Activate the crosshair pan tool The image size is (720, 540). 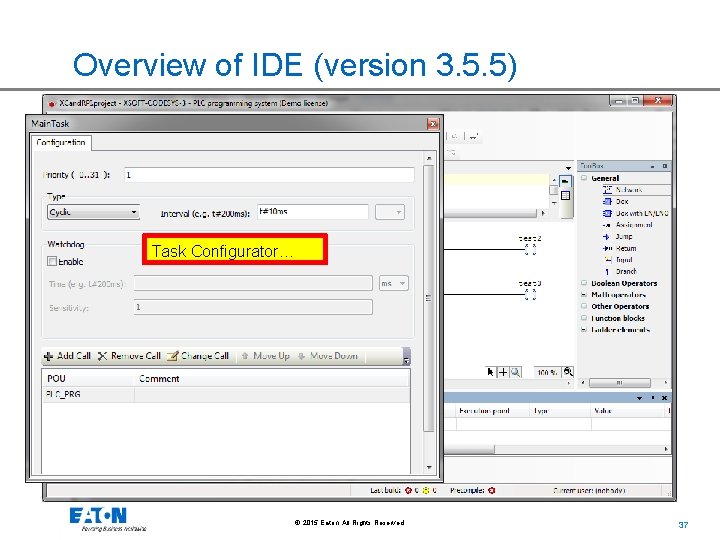pos(503,372)
